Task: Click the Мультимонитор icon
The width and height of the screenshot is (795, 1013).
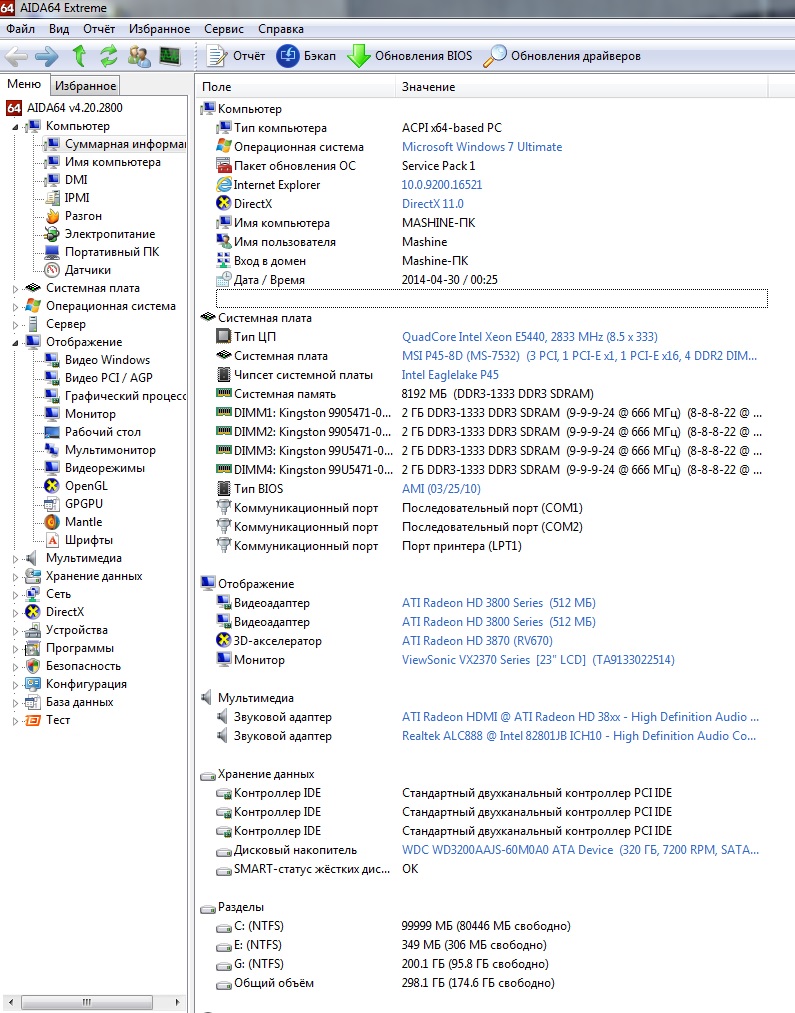Action: point(52,450)
